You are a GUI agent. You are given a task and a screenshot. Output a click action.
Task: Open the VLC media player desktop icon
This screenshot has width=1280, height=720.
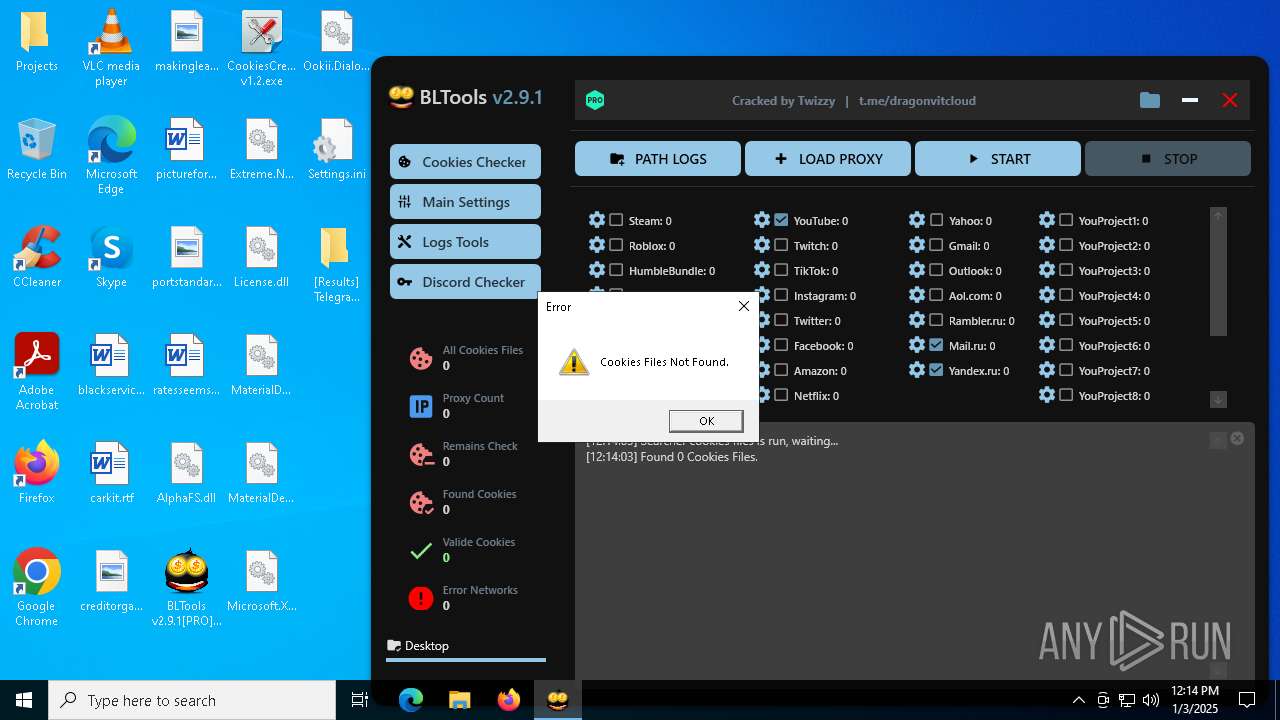tap(111, 48)
